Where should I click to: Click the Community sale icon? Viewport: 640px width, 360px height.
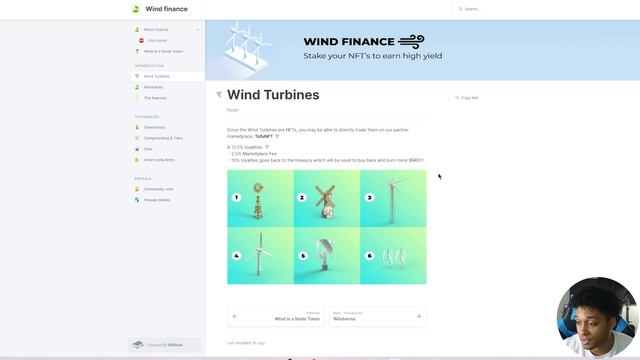pos(137,189)
